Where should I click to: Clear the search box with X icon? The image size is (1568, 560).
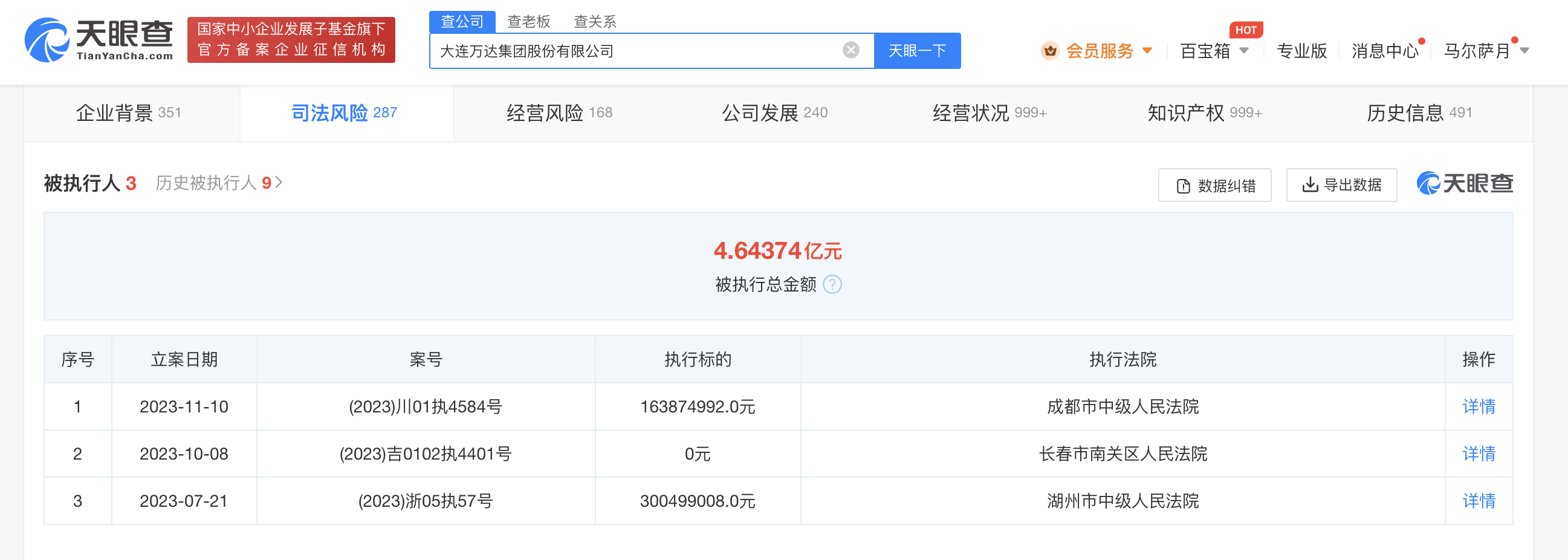coord(850,51)
